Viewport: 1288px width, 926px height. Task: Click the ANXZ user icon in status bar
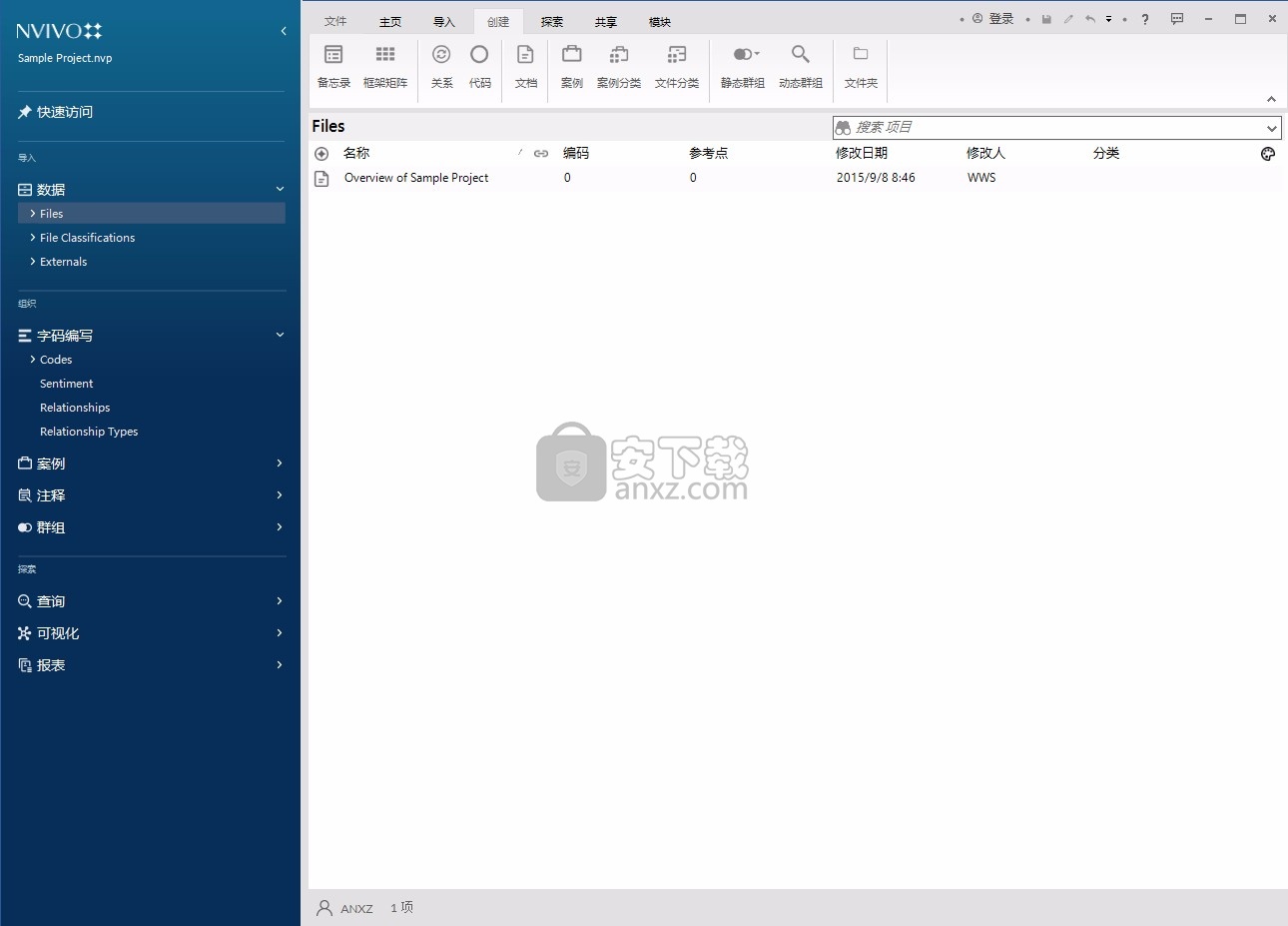pos(324,908)
